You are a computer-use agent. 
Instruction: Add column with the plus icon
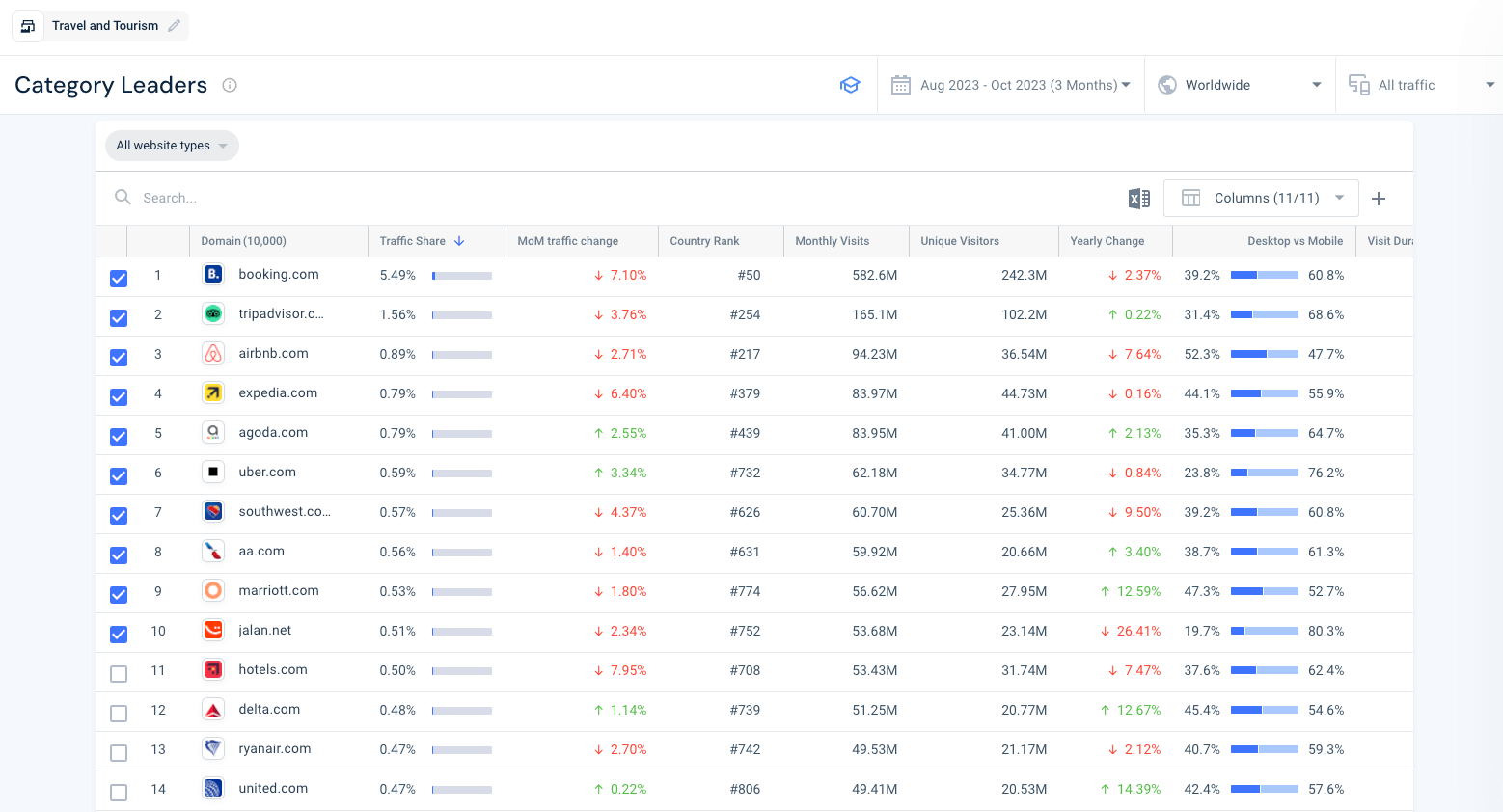(1379, 198)
